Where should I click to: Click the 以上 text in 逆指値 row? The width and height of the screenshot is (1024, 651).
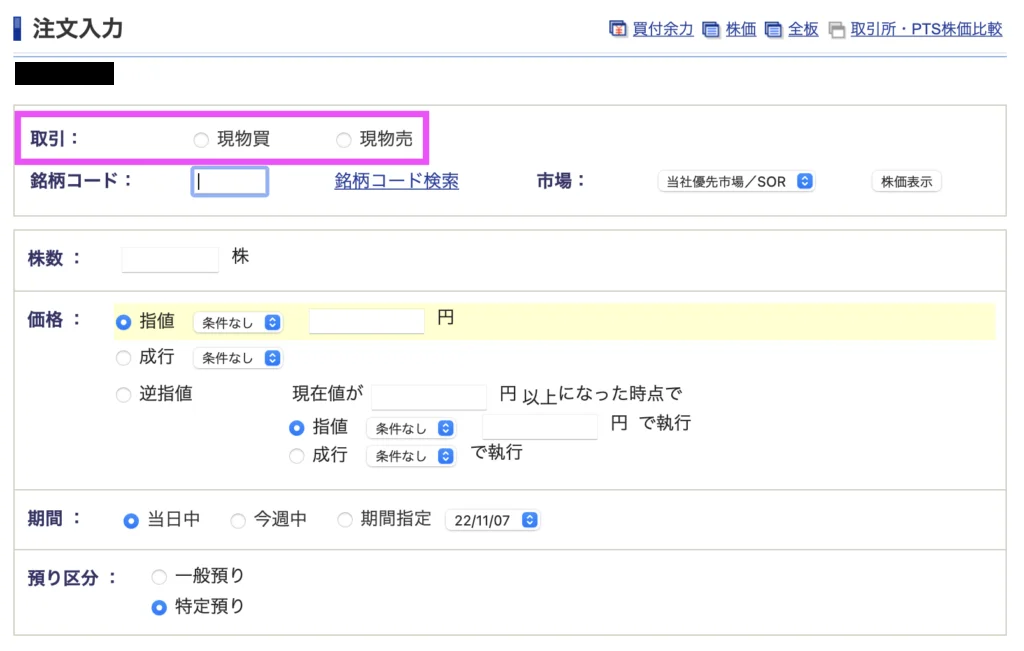coord(539,396)
